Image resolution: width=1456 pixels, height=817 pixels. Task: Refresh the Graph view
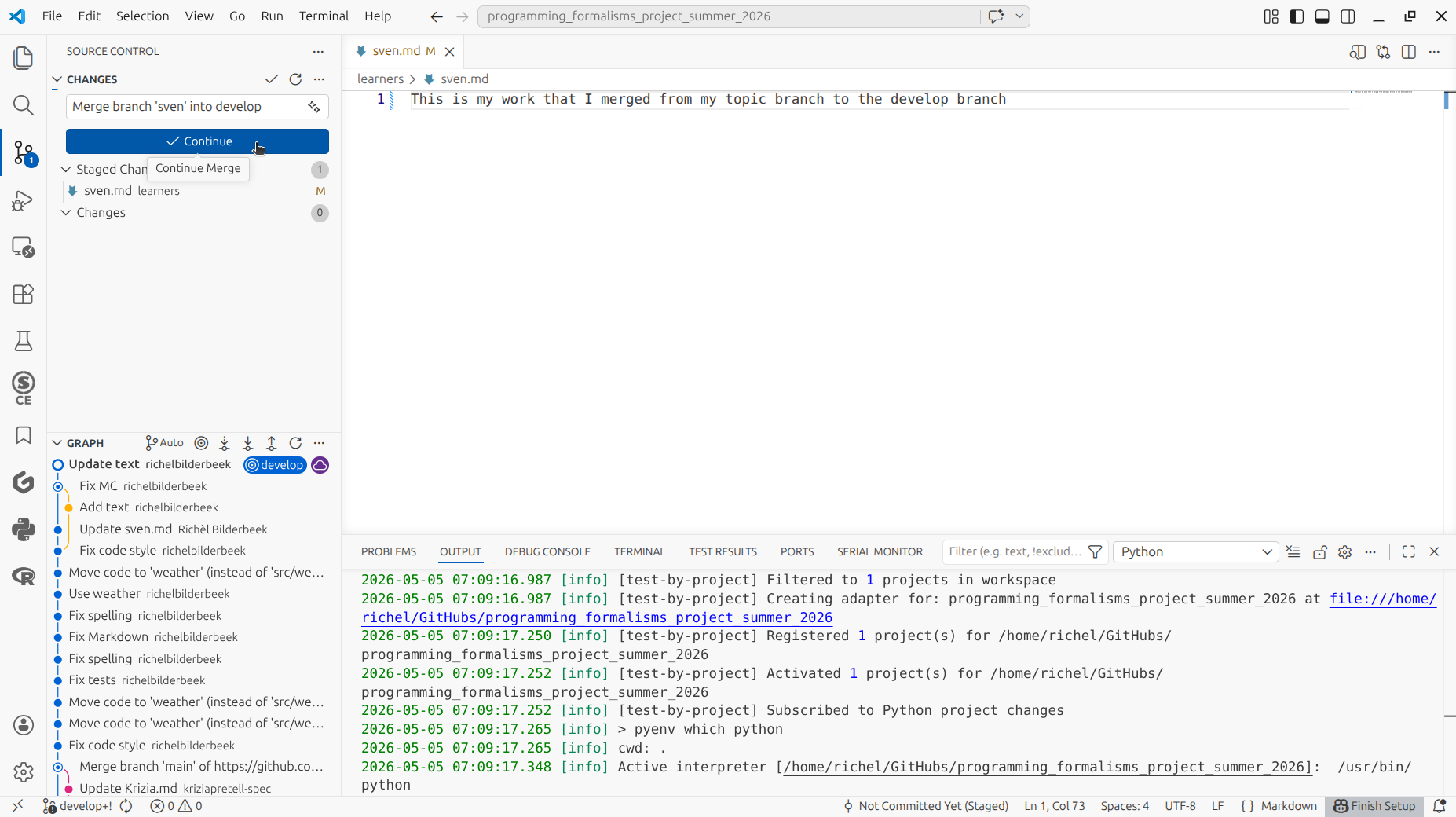tap(295, 443)
